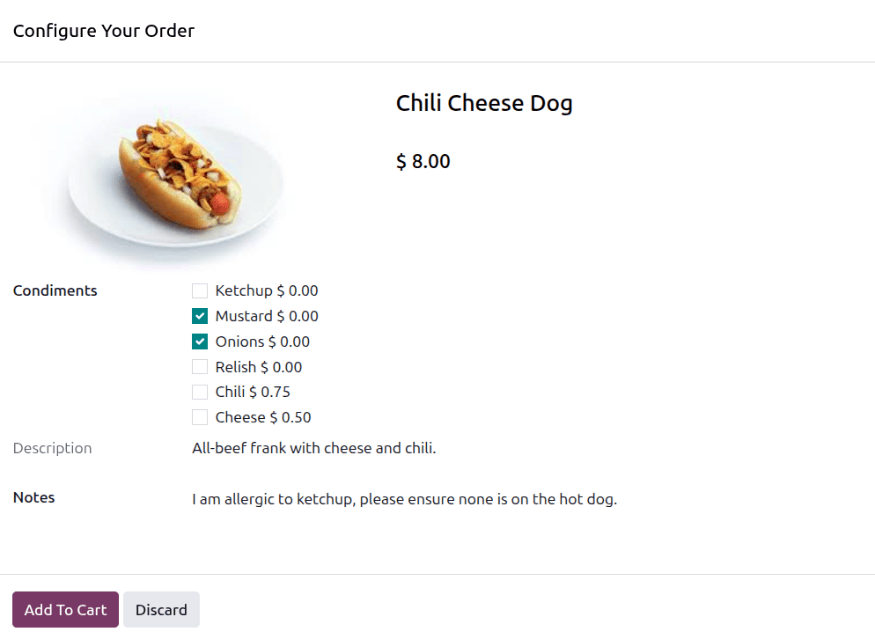
Task: Disable the Mustard condiment checkbox
Action: tap(200, 315)
